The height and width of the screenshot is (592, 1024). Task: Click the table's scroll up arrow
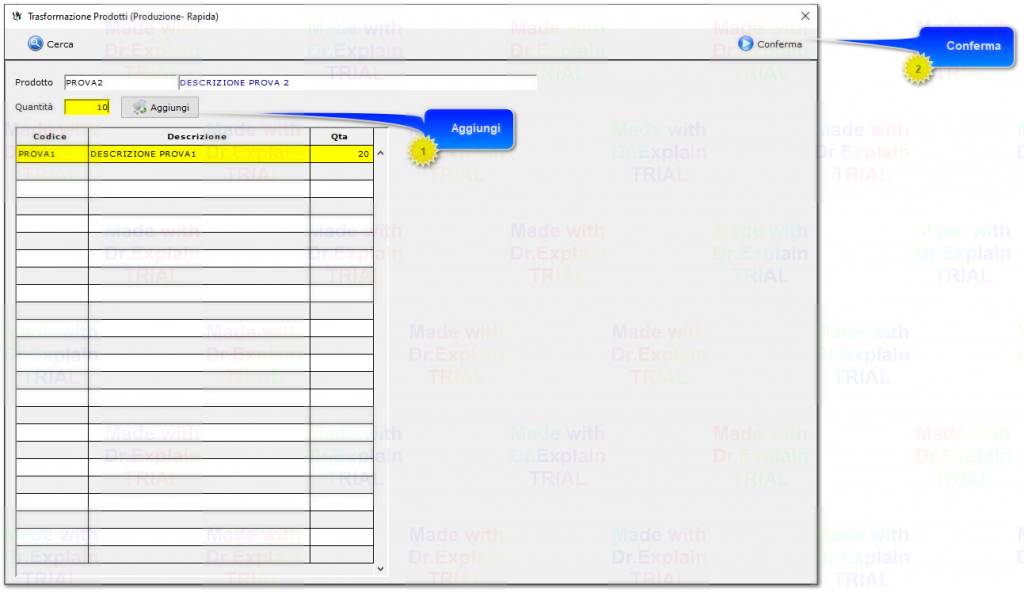[380, 154]
